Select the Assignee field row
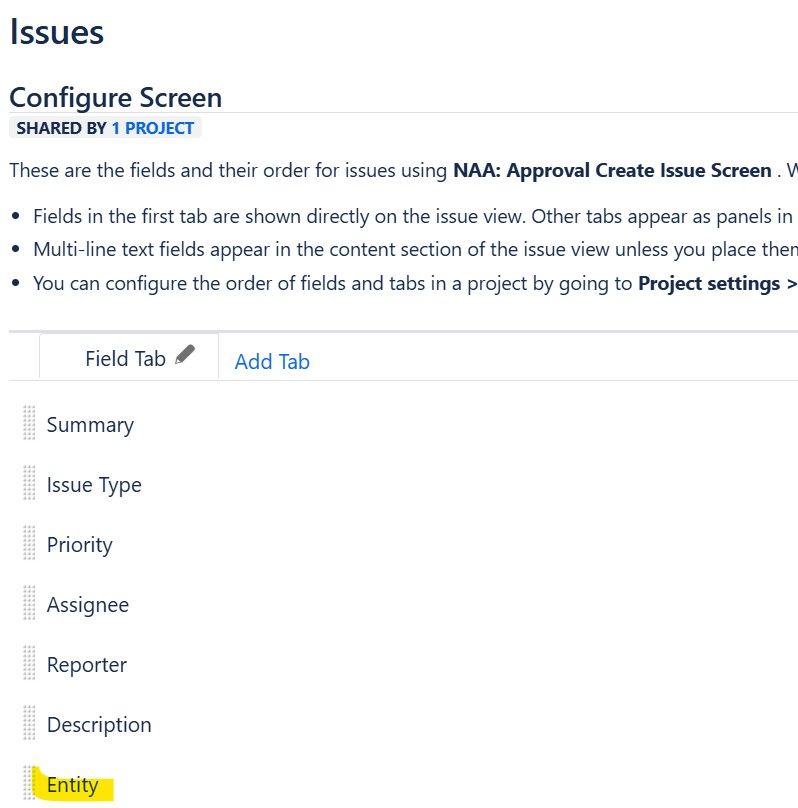This screenshot has width=798, height=808. tap(87, 605)
